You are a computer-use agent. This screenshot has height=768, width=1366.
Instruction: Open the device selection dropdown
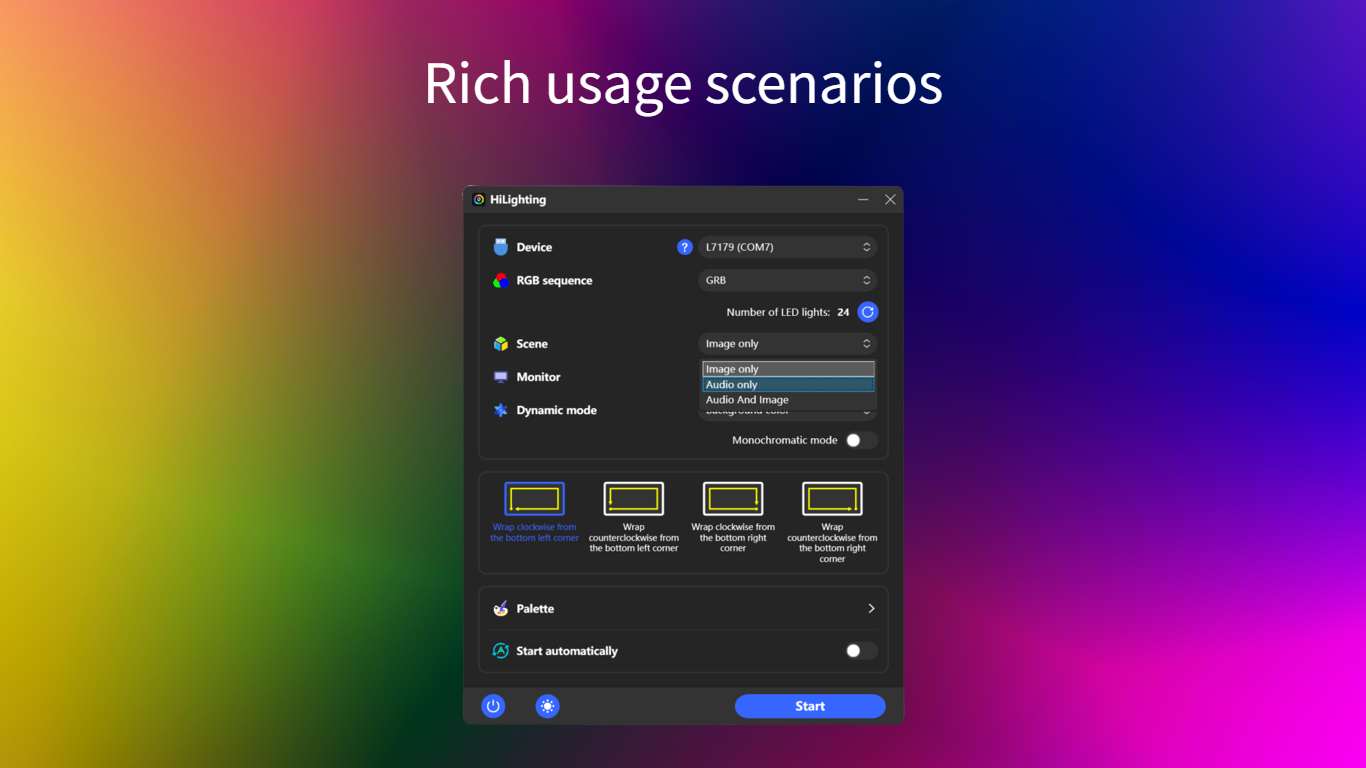pyautogui.click(x=787, y=246)
